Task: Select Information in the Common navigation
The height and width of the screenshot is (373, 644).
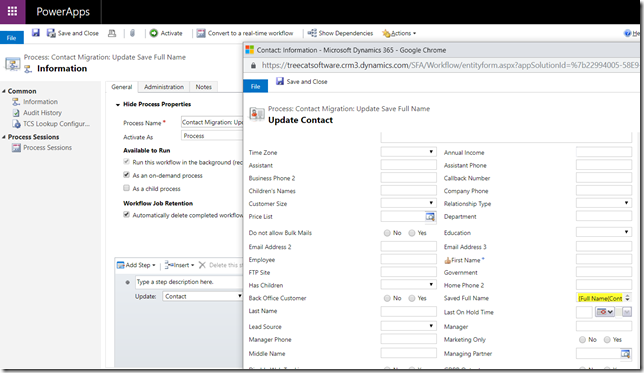Action: pyautogui.click(x=40, y=101)
